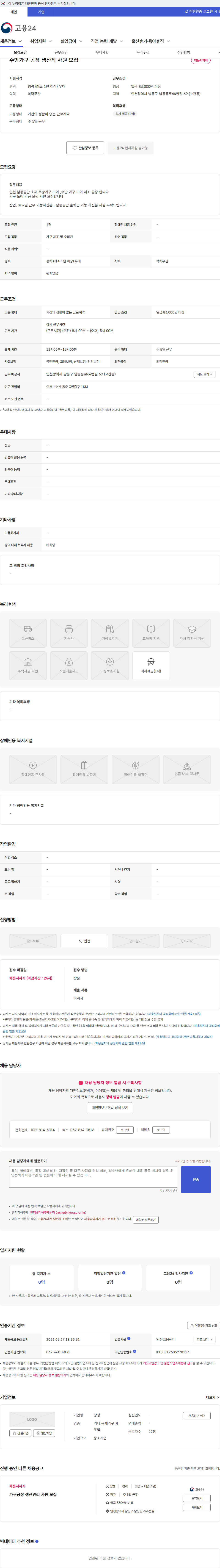
Task: Click the 면접 selection method icon
Action: point(85,941)
